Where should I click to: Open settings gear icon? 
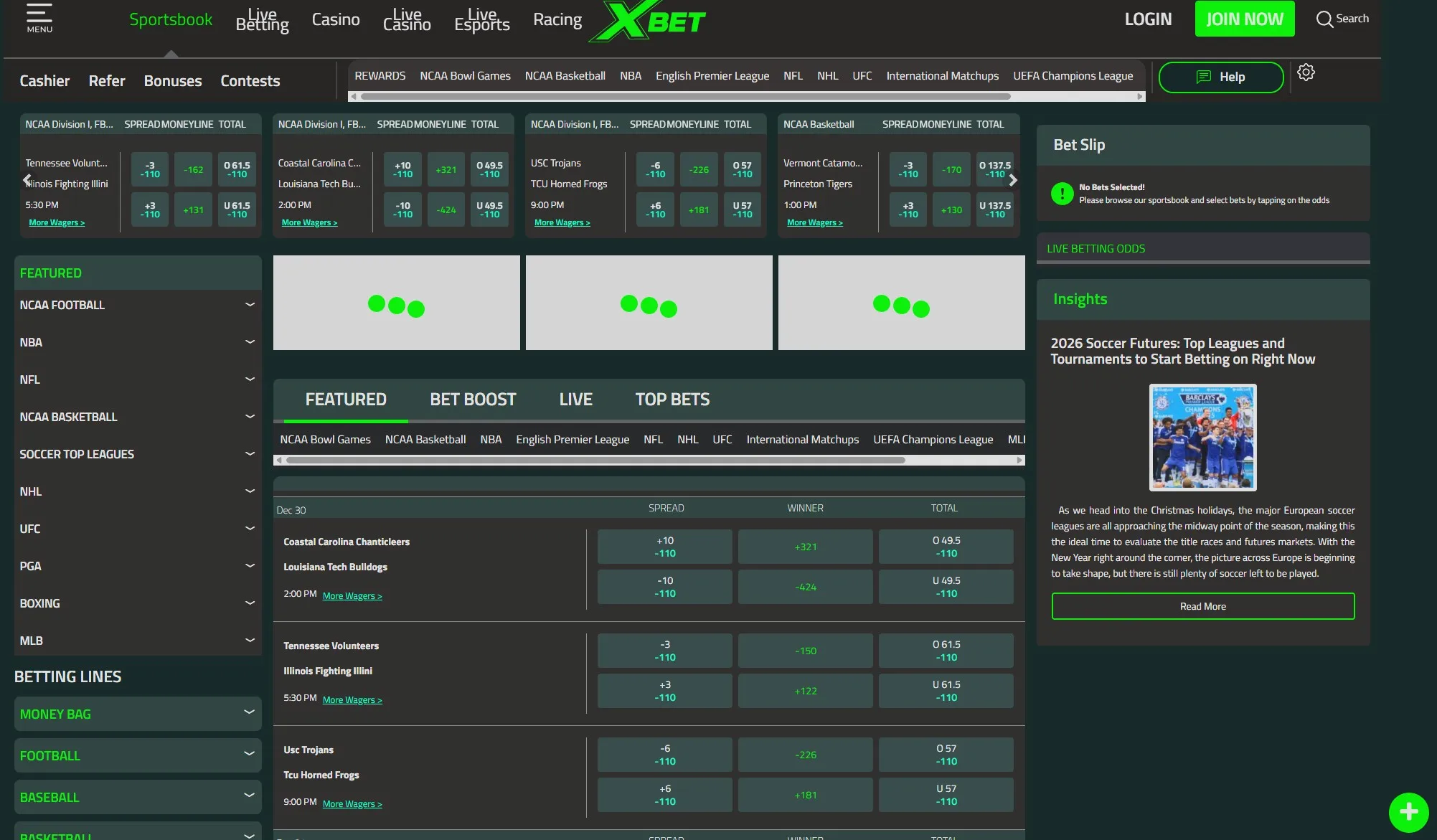pos(1306,72)
